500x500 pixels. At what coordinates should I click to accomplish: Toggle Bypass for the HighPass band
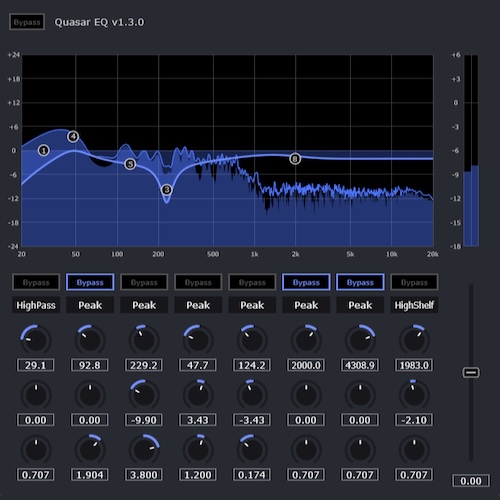(x=36, y=282)
